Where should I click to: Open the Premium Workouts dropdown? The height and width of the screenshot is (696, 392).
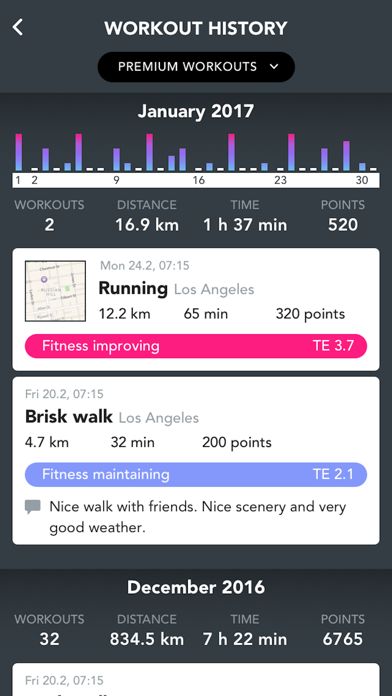[x=196, y=67]
